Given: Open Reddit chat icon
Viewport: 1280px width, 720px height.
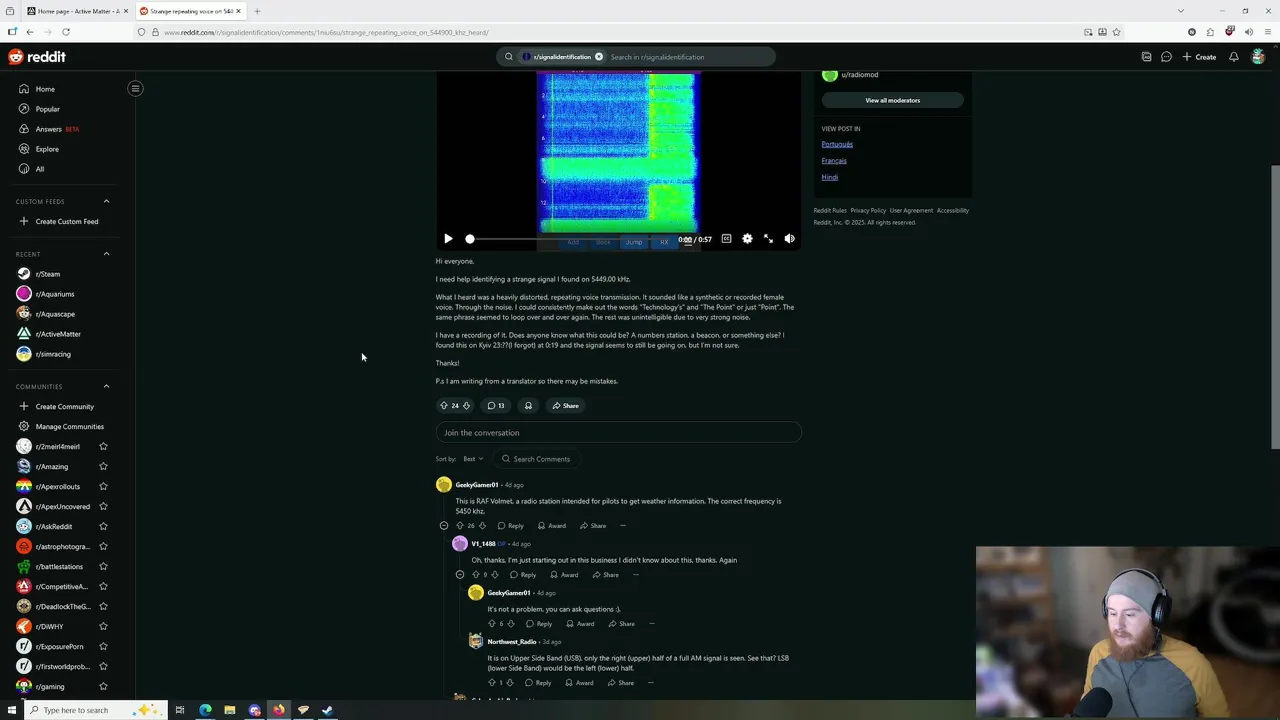Looking at the screenshot, I should pos(1166,57).
